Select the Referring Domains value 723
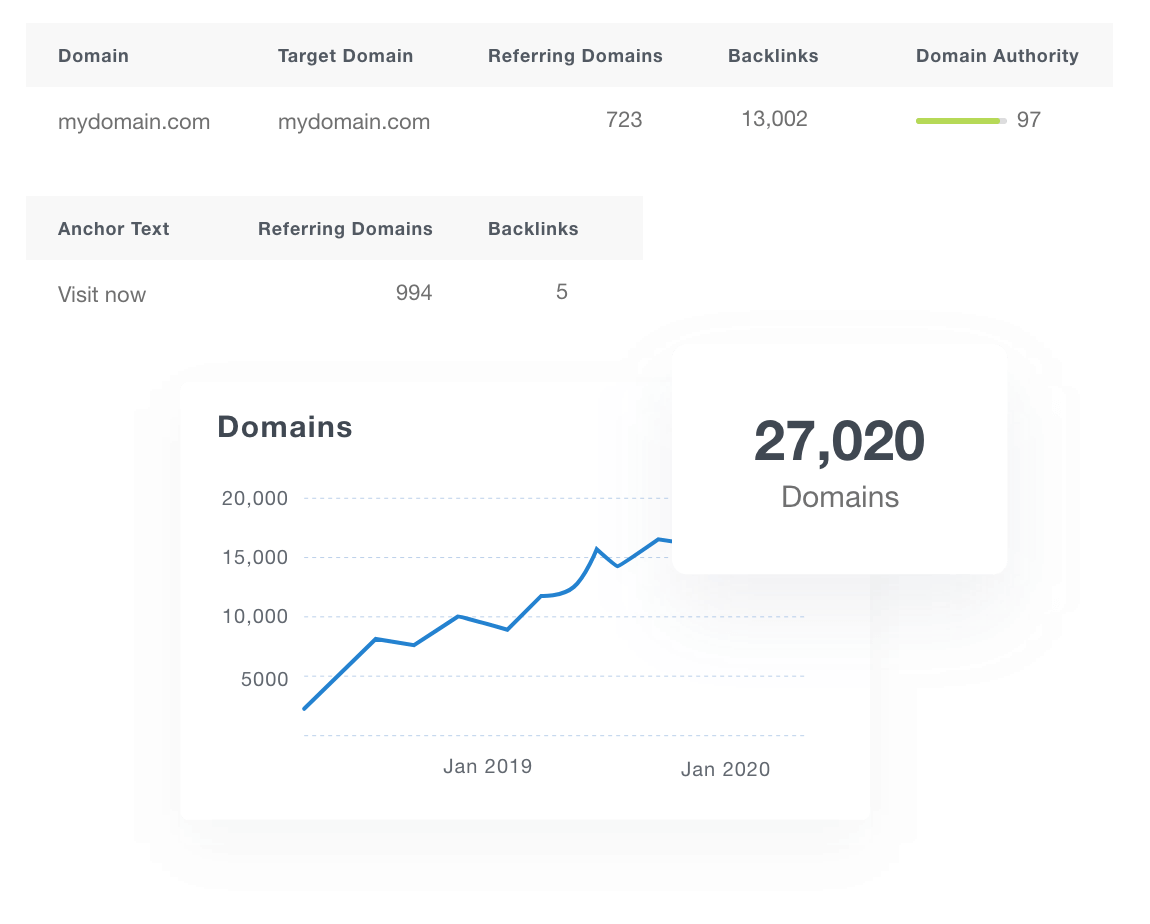The width and height of the screenshot is (1150, 924). pyautogui.click(x=626, y=118)
